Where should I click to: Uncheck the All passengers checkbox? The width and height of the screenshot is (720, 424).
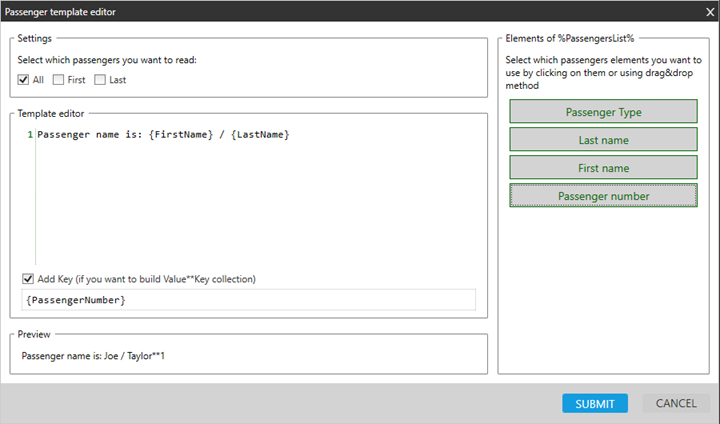click(23, 80)
